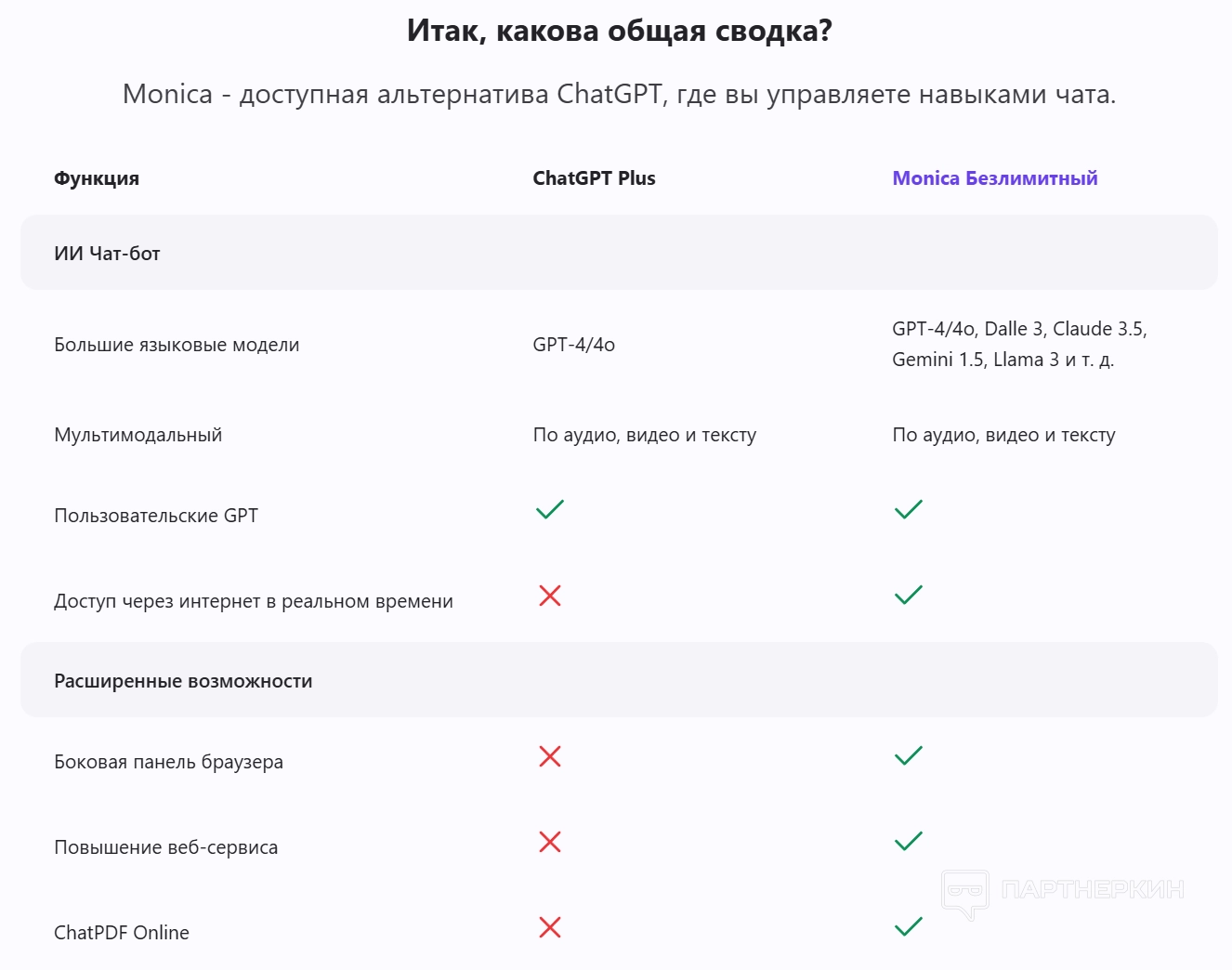The image size is (1232, 970).
Task: Click the Функция column heading
Action: tap(97, 178)
